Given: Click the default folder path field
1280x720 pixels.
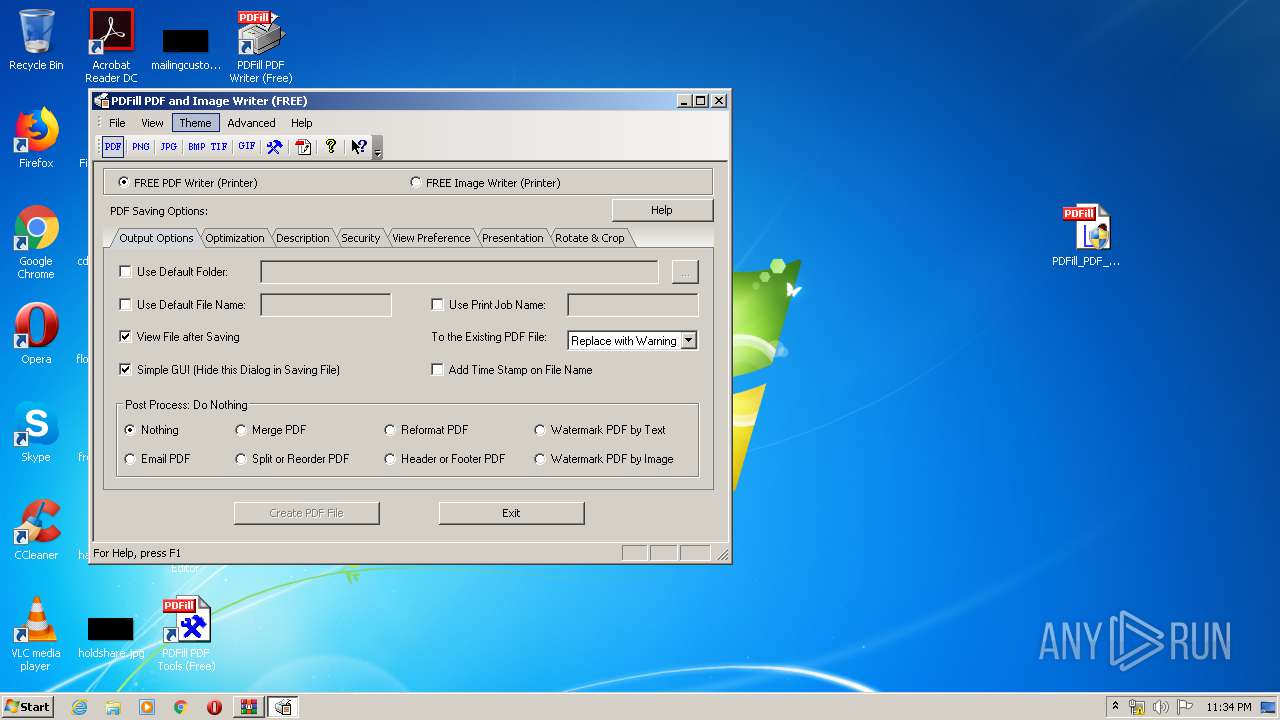Looking at the screenshot, I should point(459,272).
